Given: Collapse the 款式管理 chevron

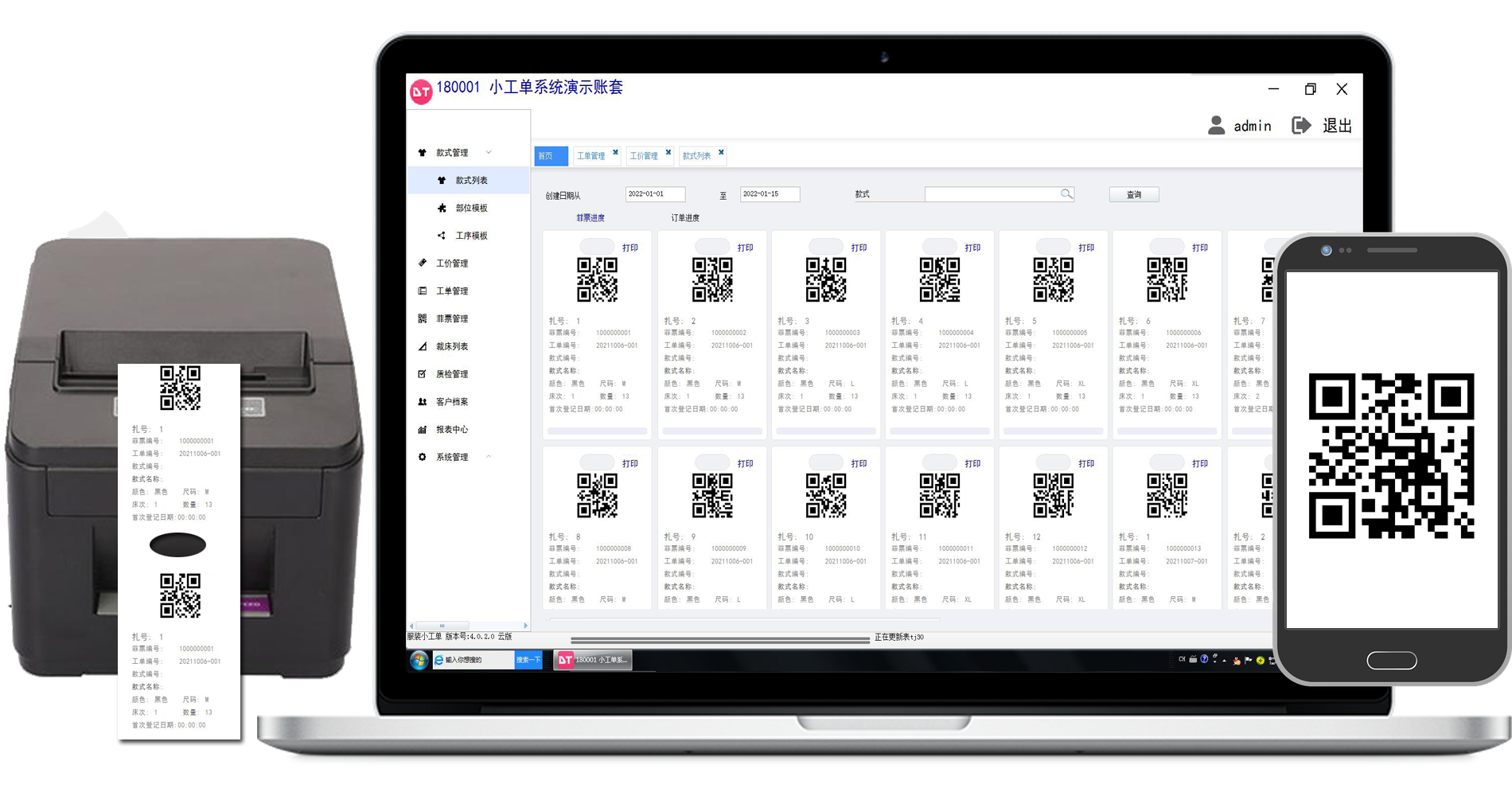Looking at the screenshot, I should (x=489, y=153).
